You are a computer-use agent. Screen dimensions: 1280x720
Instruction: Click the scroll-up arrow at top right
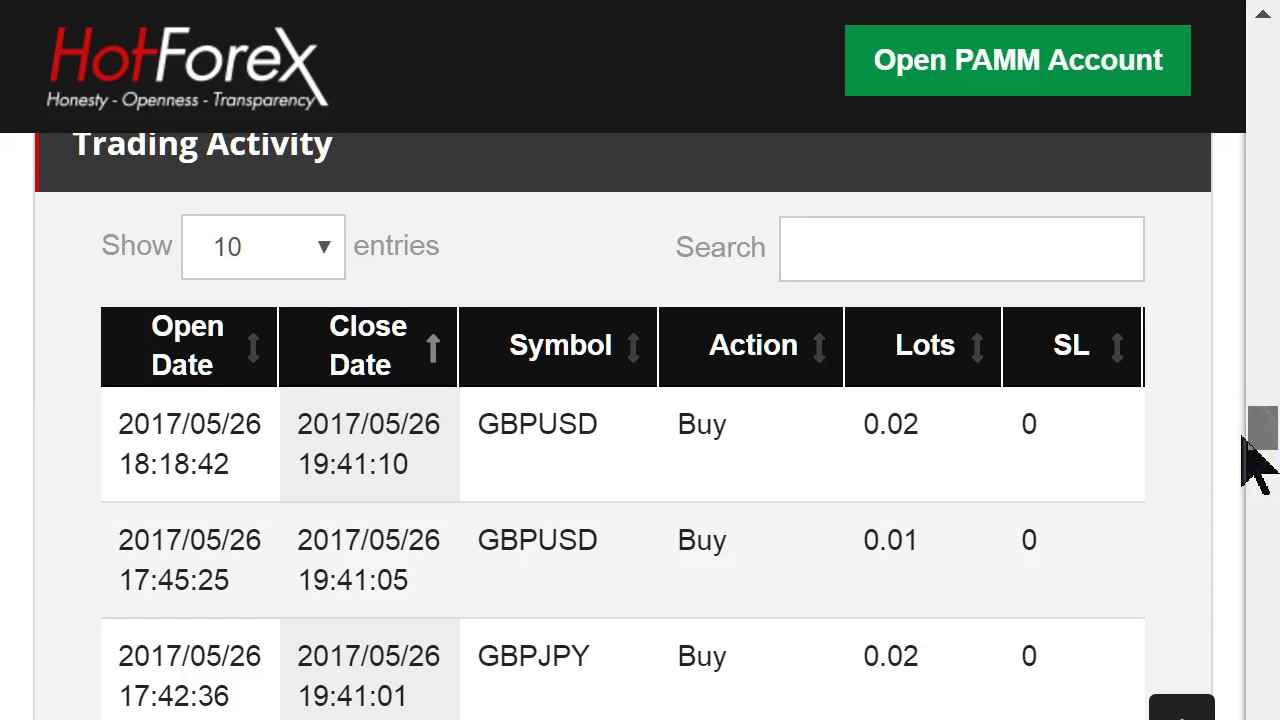pos(1263,14)
